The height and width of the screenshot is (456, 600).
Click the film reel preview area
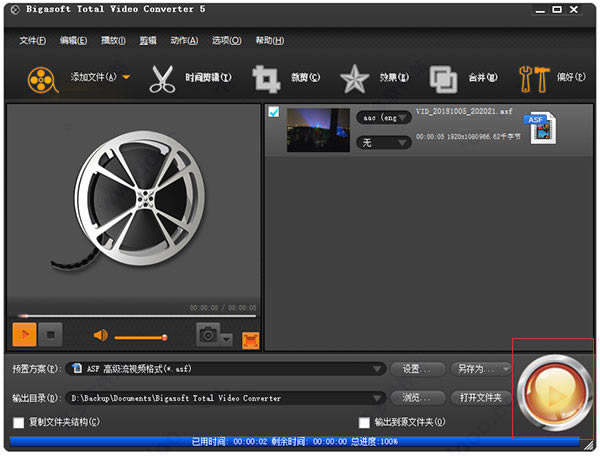[134, 203]
